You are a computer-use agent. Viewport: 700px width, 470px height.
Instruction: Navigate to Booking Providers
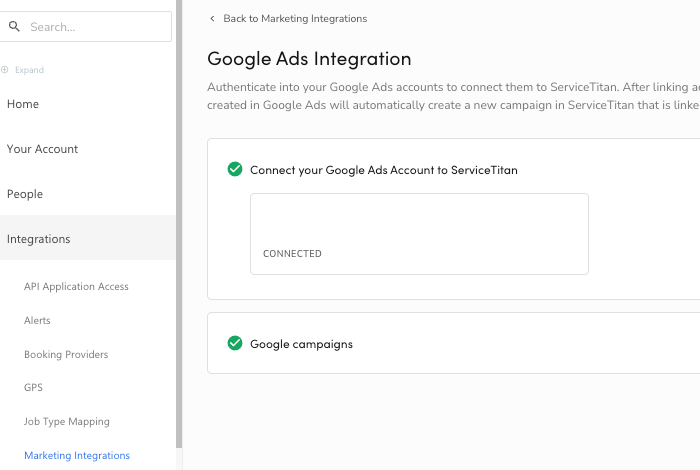[66, 355]
